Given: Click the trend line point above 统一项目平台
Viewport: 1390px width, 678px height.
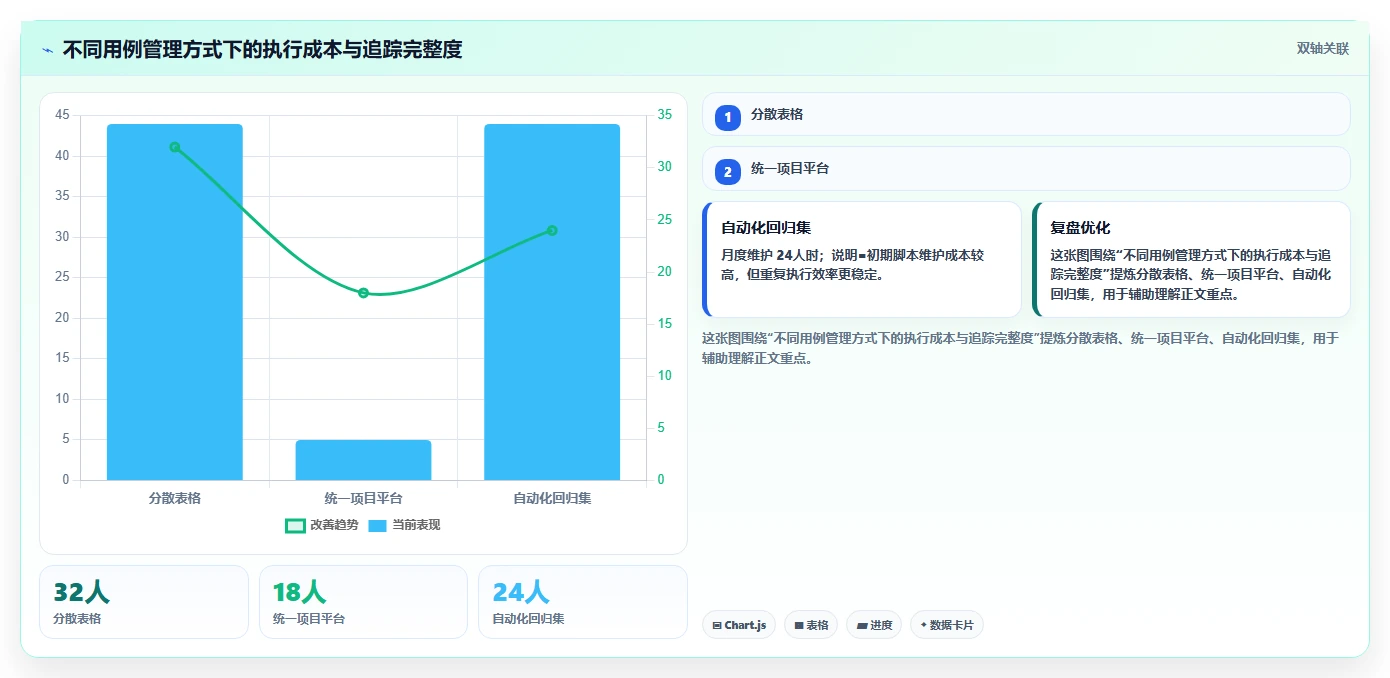Looking at the screenshot, I should 363,293.
